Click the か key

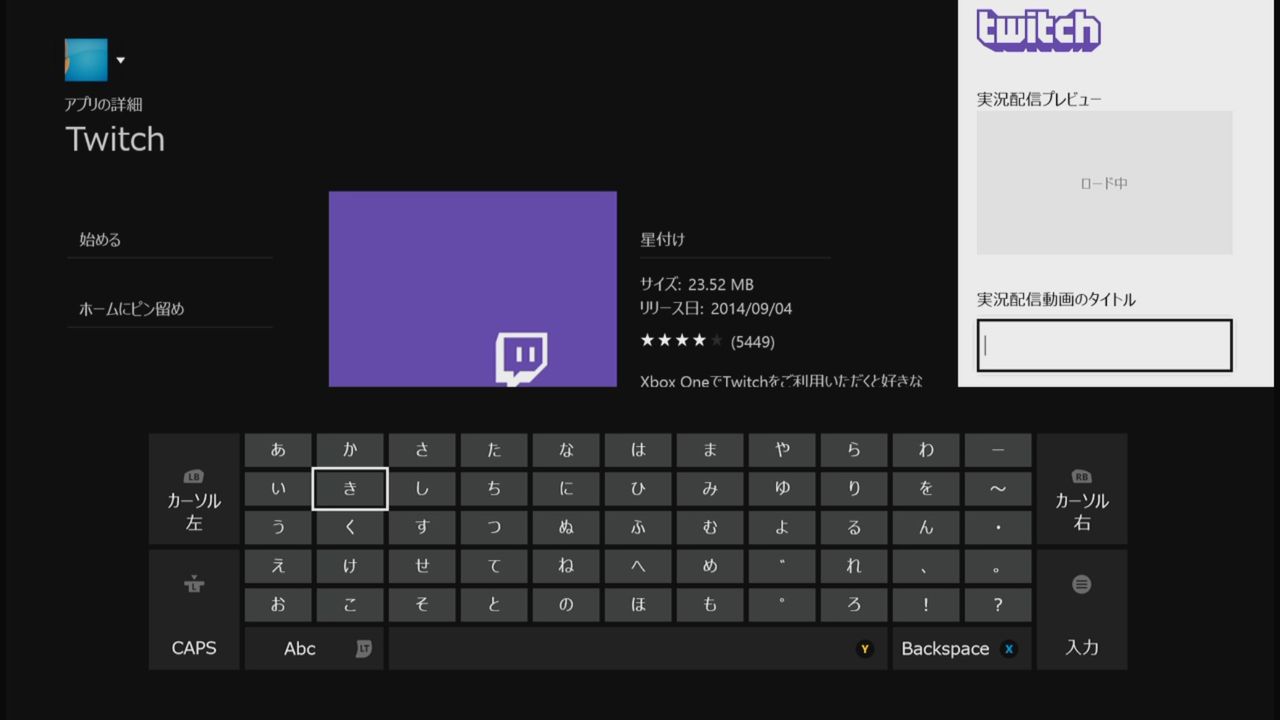click(x=350, y=450)
